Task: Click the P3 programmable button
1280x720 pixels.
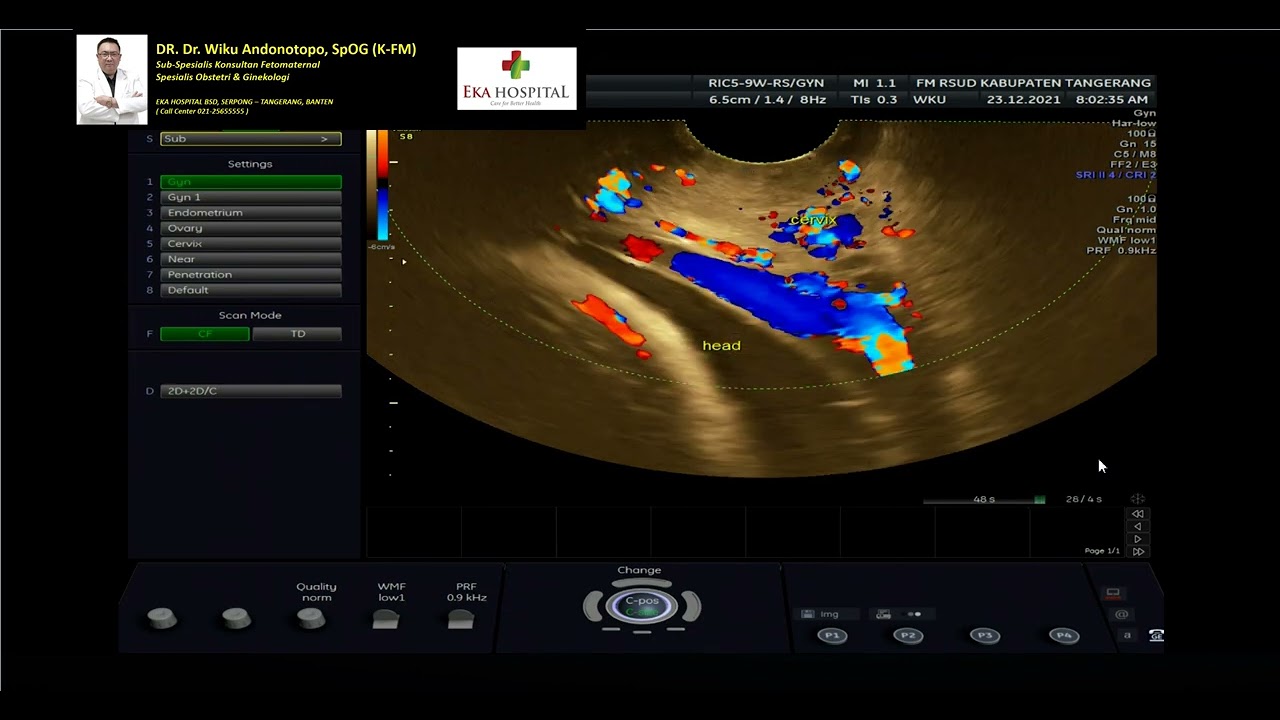Action: (x=985, y=636)
